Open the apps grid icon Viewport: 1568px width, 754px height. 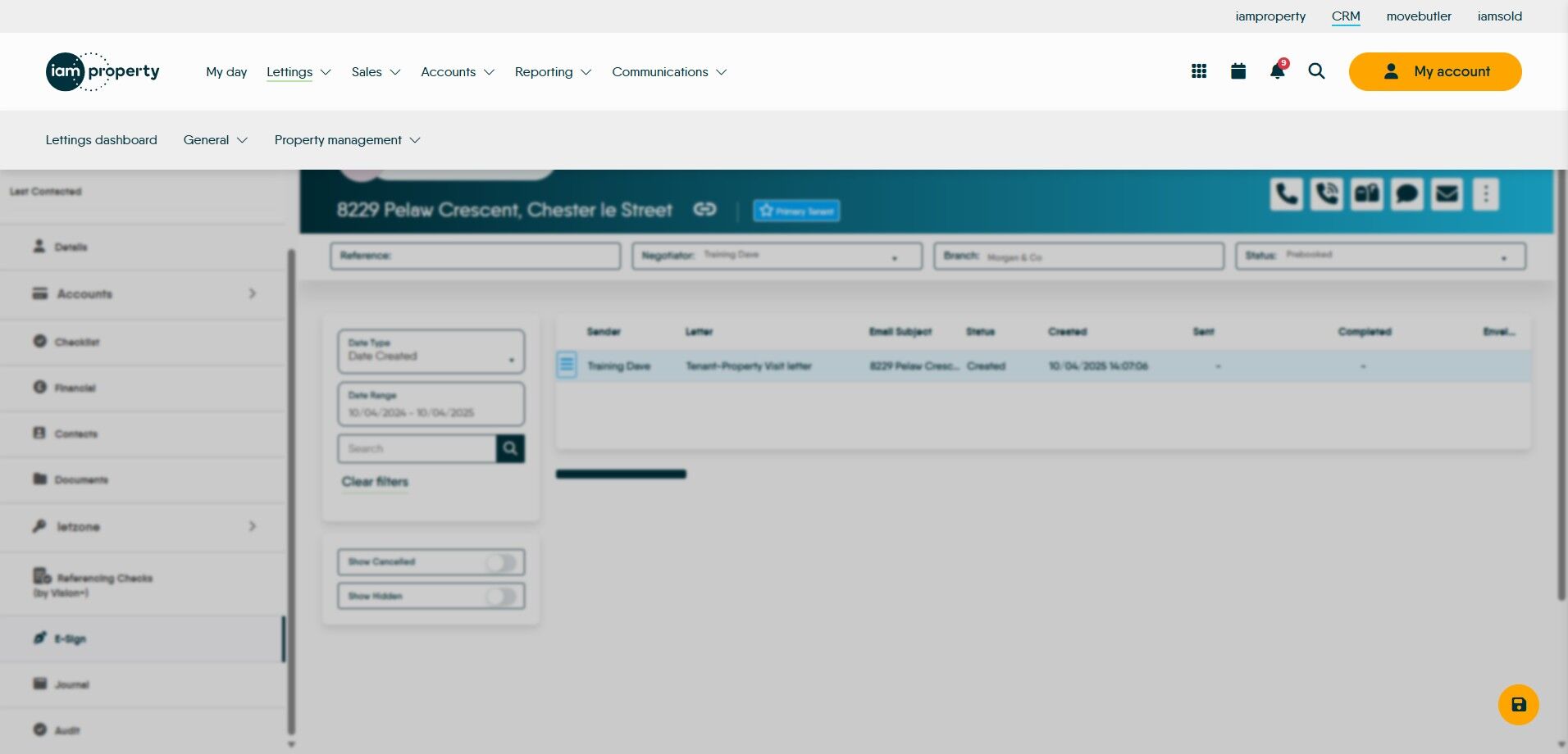click(x=1199, y=71)
